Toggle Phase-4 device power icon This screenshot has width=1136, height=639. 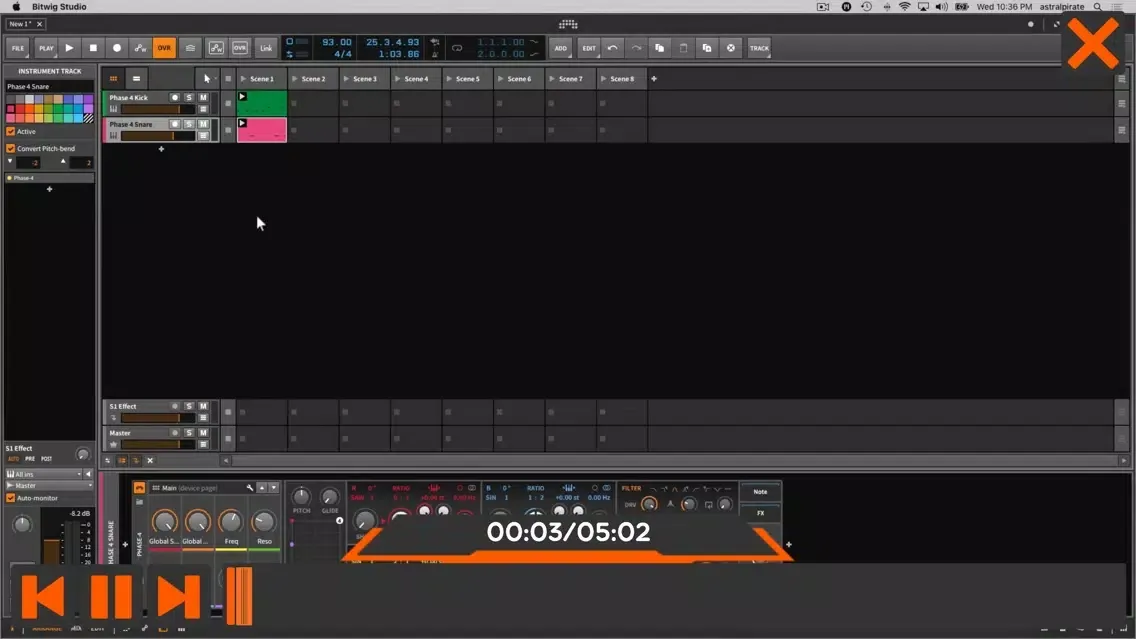click(139, 488)
